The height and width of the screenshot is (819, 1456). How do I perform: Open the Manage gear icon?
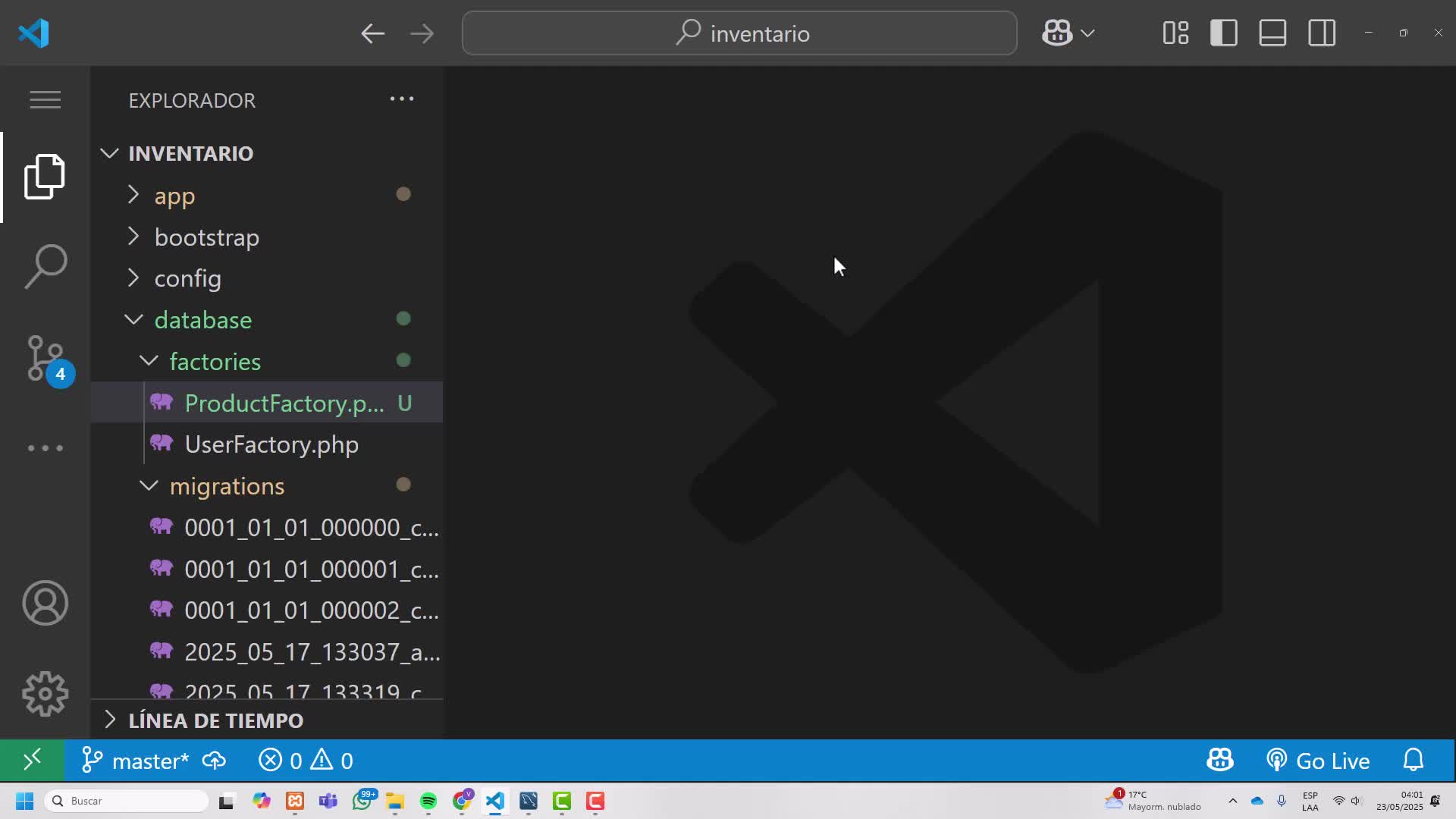pyautogui.click(x=45, y=694)
